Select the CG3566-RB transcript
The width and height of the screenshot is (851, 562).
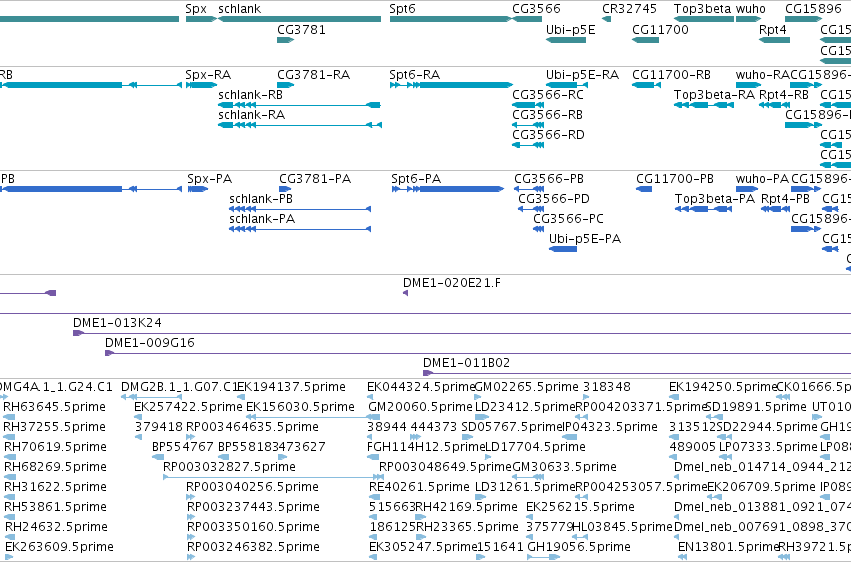(x=528, y=125)
